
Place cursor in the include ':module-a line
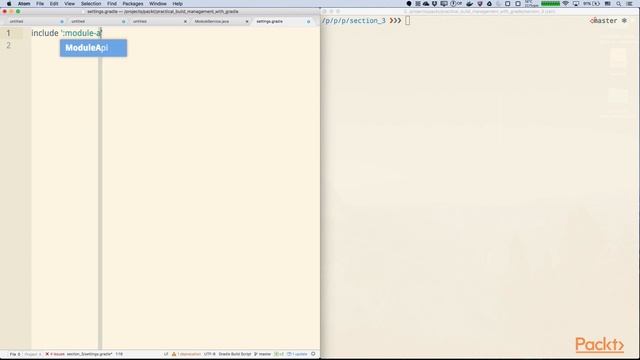point(67,33)
